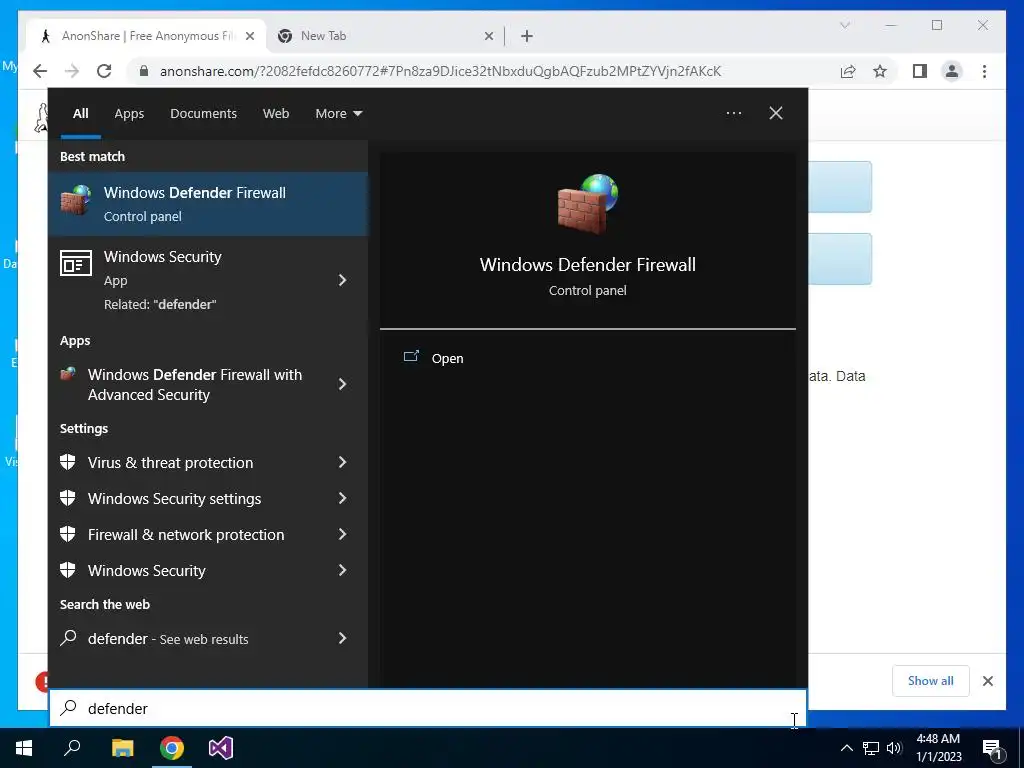Switch to the New Tab browser tab

coord(385,36)
